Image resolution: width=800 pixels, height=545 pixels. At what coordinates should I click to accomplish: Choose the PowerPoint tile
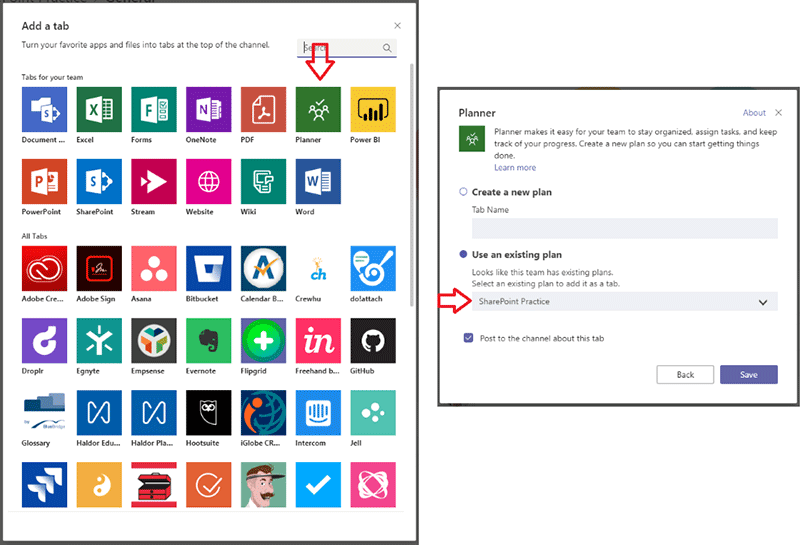tap(44, 181)
